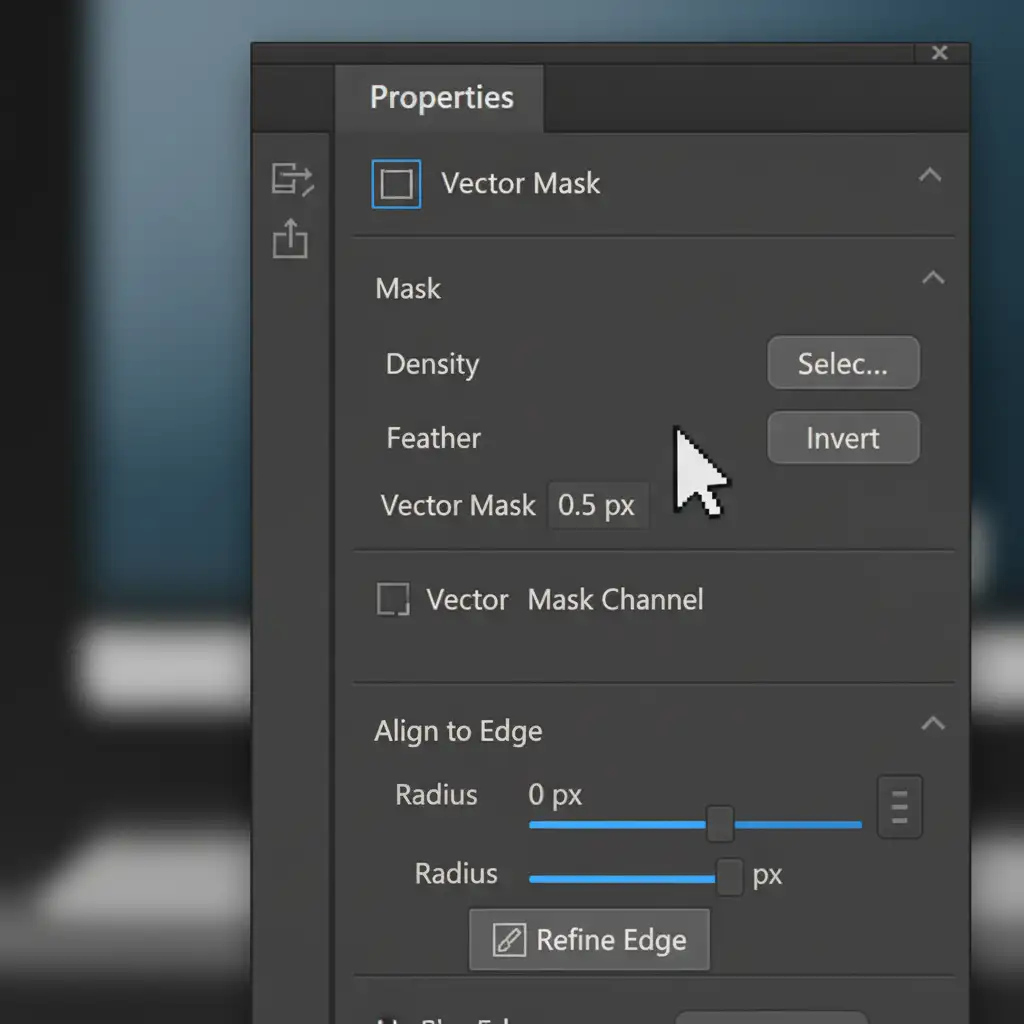Click the share upload icon in sidebar
The width and height of the screenshot is (1024, 1024).
290,240
